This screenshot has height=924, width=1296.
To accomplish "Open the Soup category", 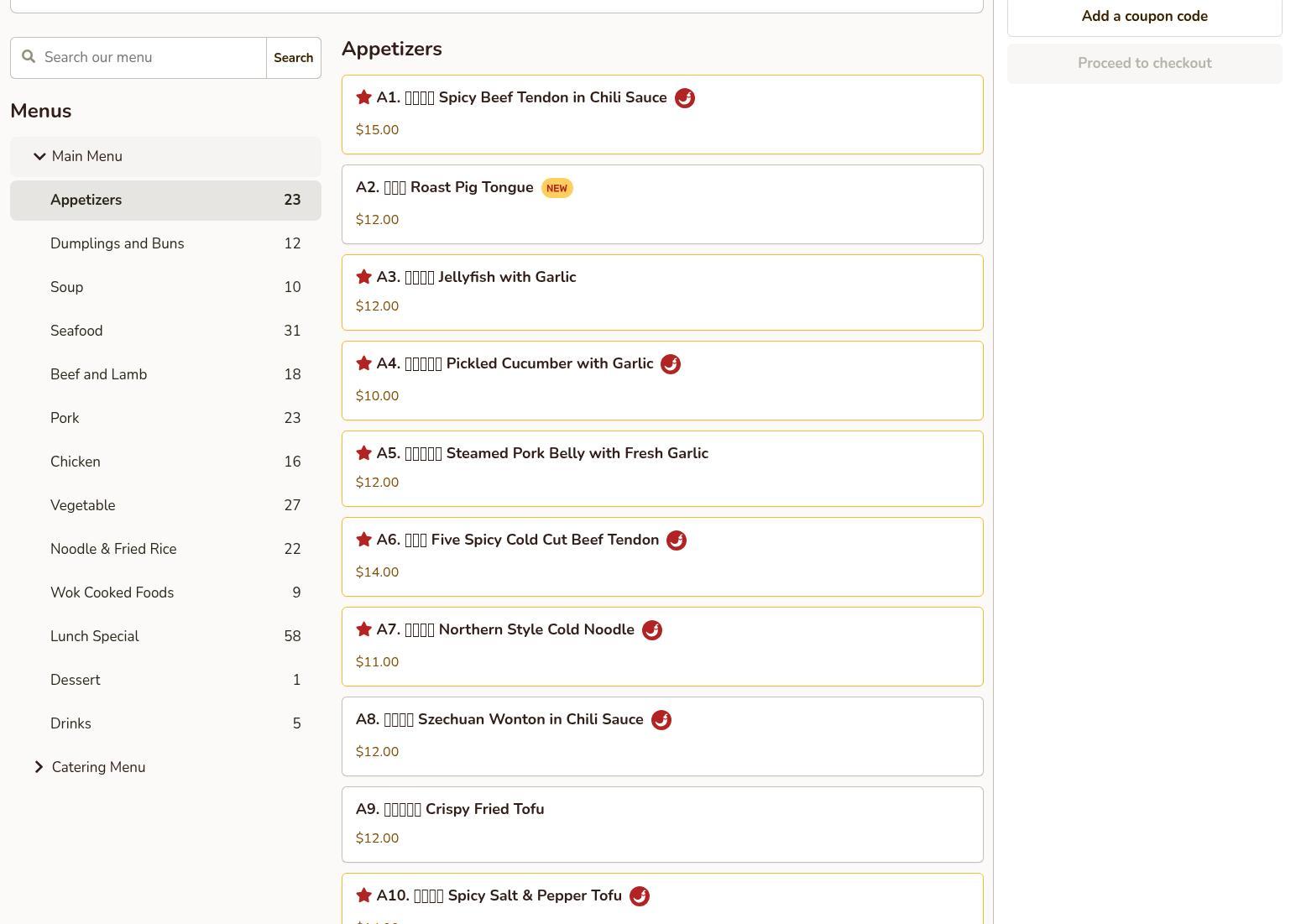I will (165, 288).
